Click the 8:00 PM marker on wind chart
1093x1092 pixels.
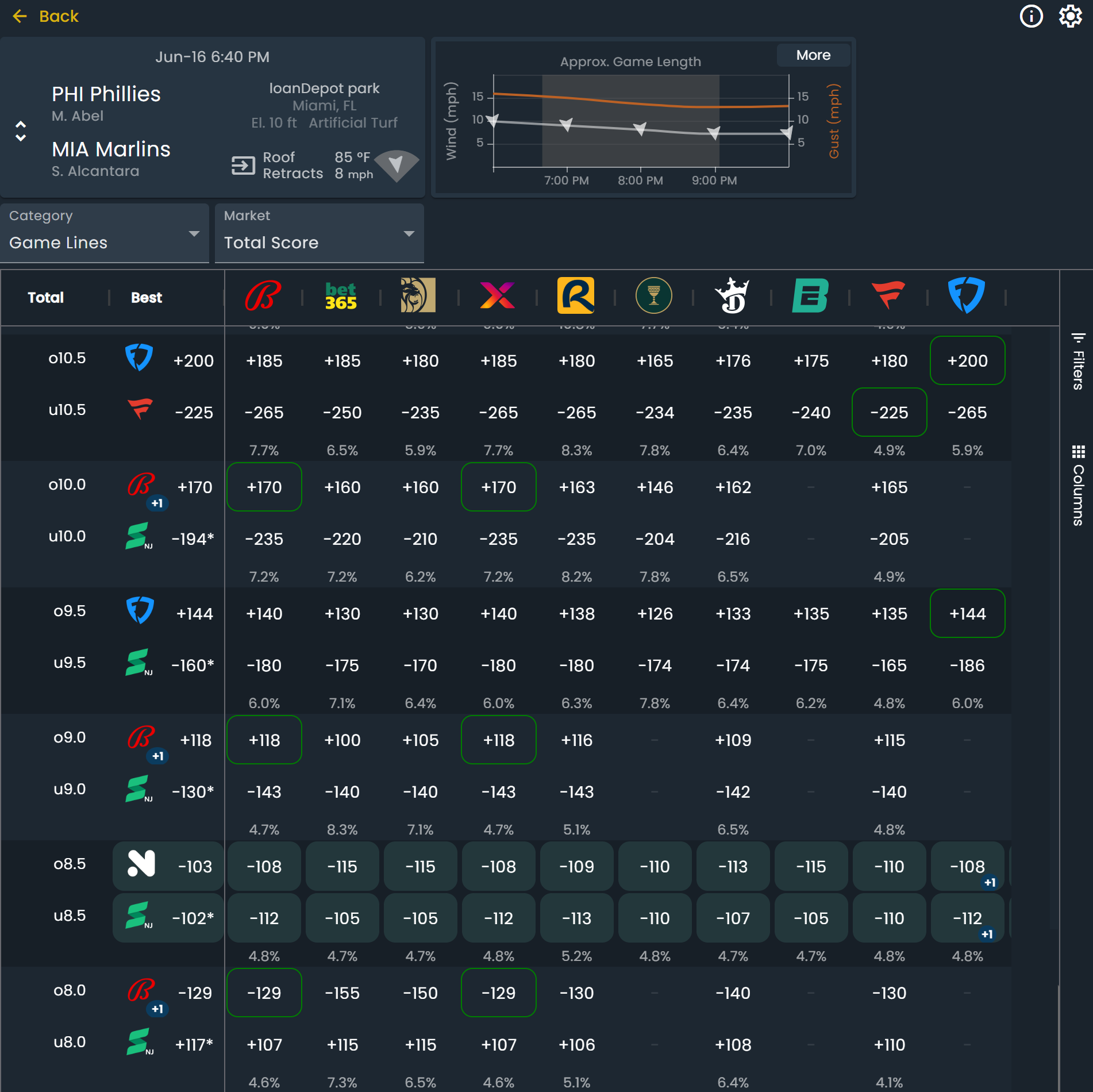pos(640,129)
